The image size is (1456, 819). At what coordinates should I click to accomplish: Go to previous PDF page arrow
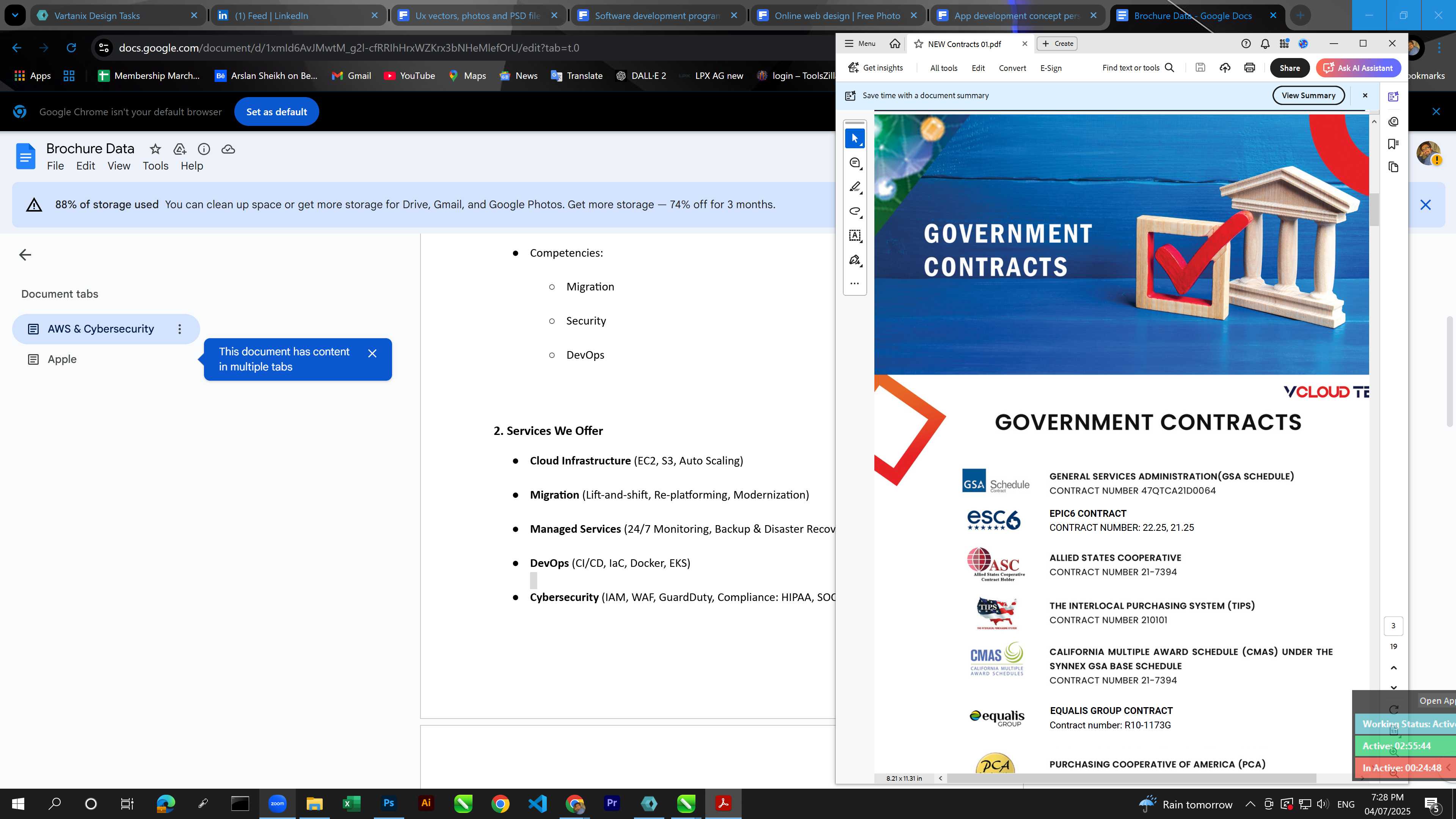(x=1393, y=668)
